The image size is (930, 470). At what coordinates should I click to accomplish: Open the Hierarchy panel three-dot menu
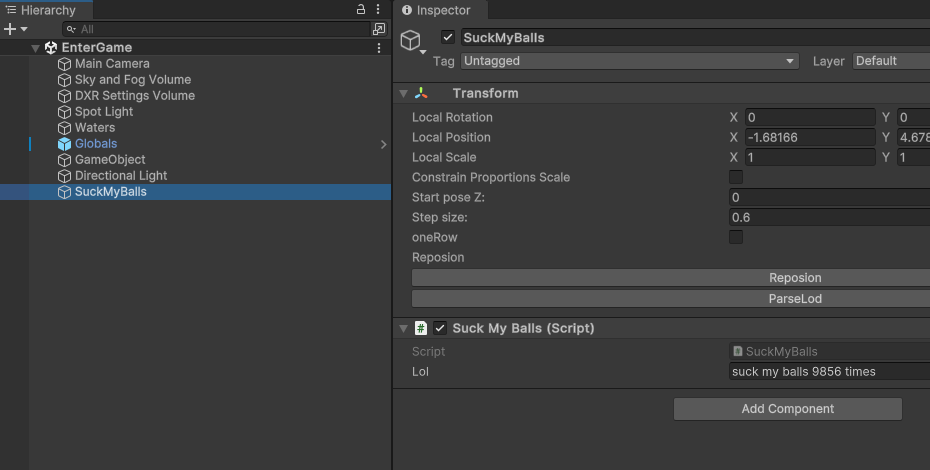coord(378,9)
